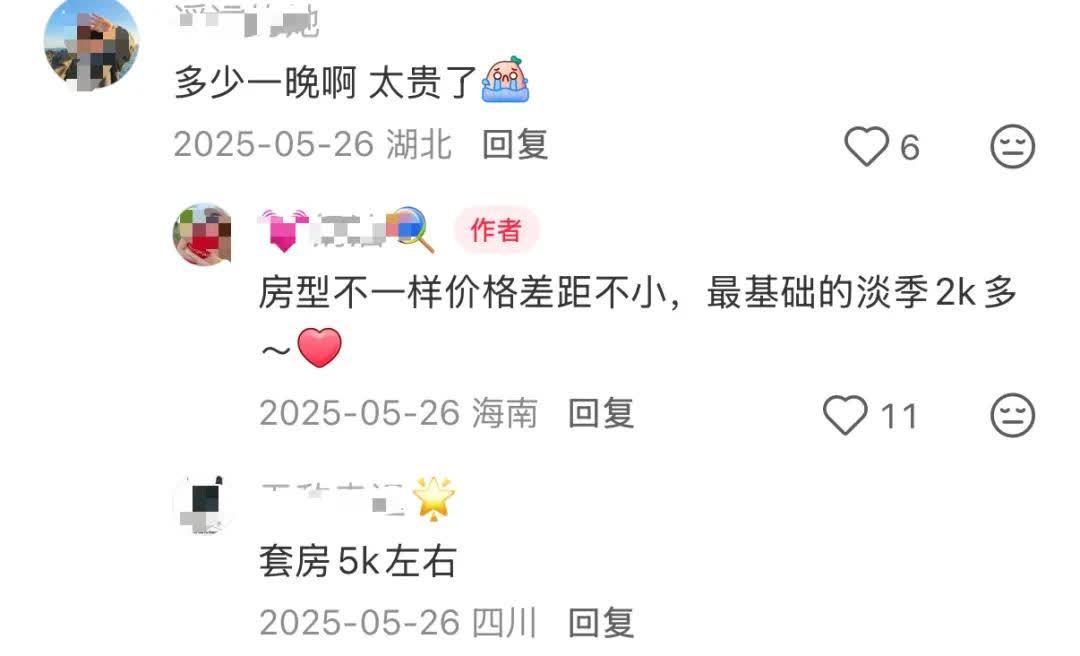Viewport: 1080px width, 656px height.
Task: Select the reply text 套房5k左右
Action: point(358,561)
